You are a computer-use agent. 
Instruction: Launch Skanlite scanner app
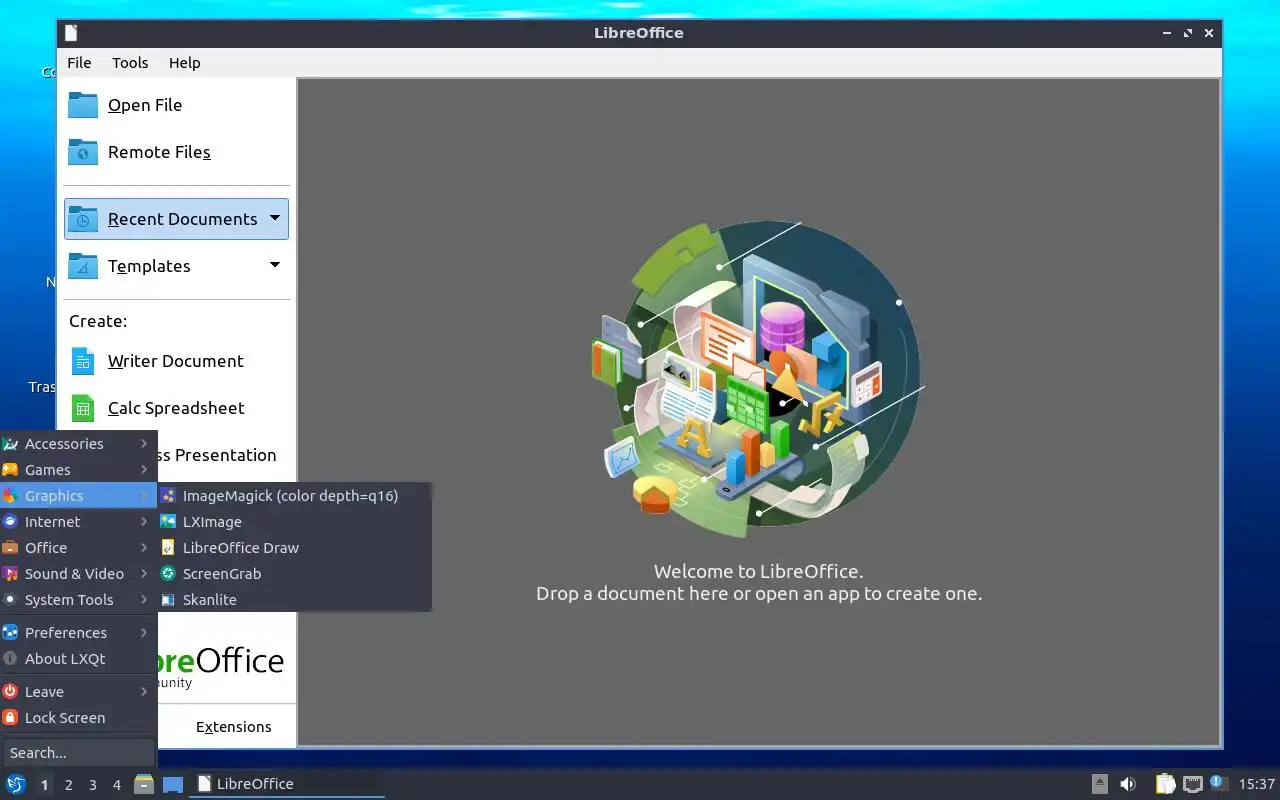point(295,600)
